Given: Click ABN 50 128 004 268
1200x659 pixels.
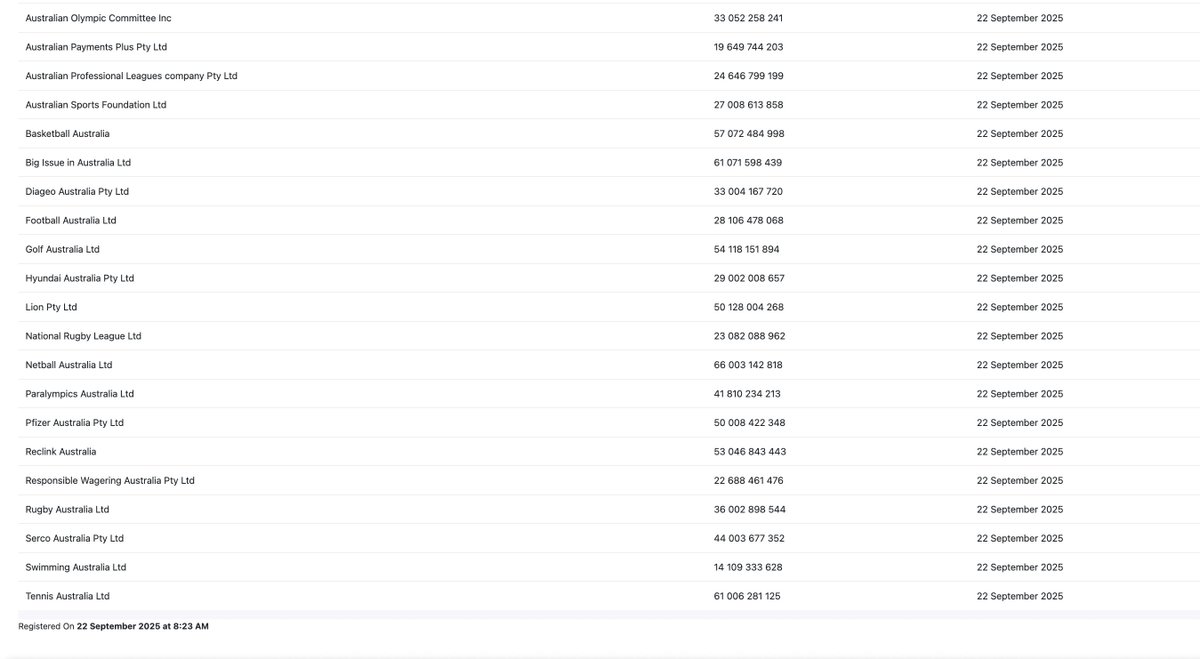Looking at the screenshot, I should click(x=749, y=308).
